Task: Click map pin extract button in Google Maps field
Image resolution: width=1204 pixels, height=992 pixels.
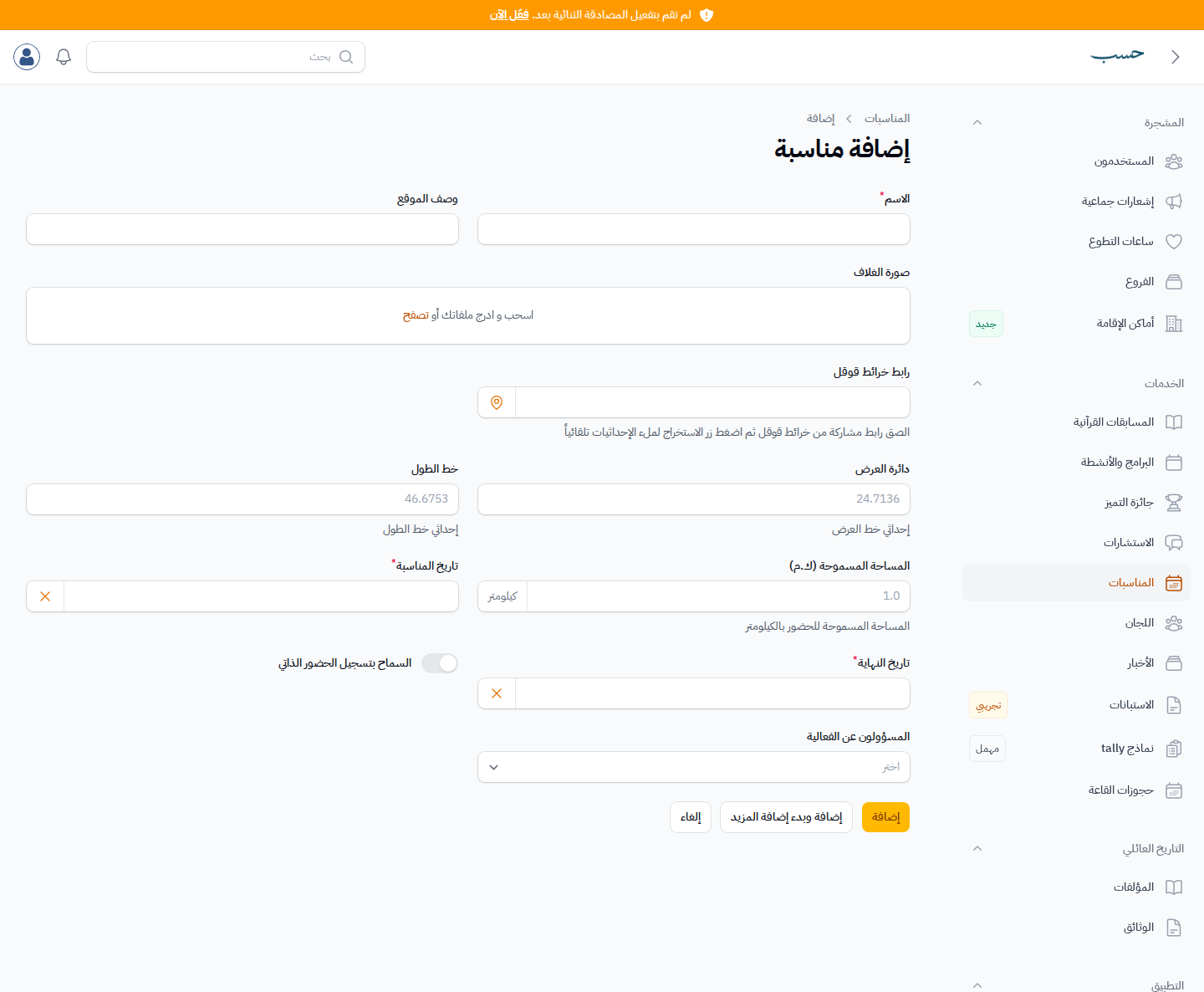Action: [x=497, y=402]
